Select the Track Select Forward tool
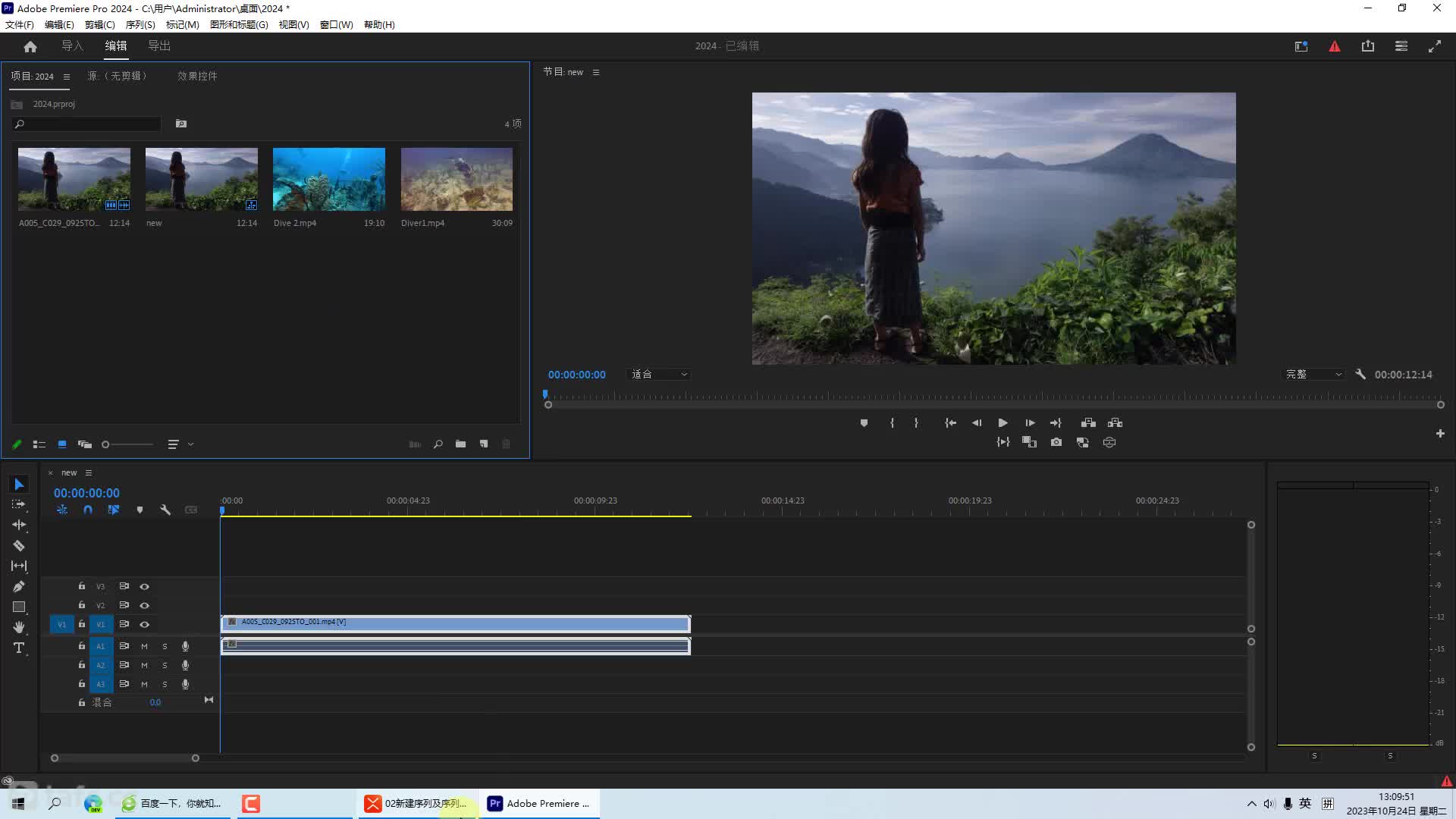Screen dimensions: 1456x819 (19, 504)
